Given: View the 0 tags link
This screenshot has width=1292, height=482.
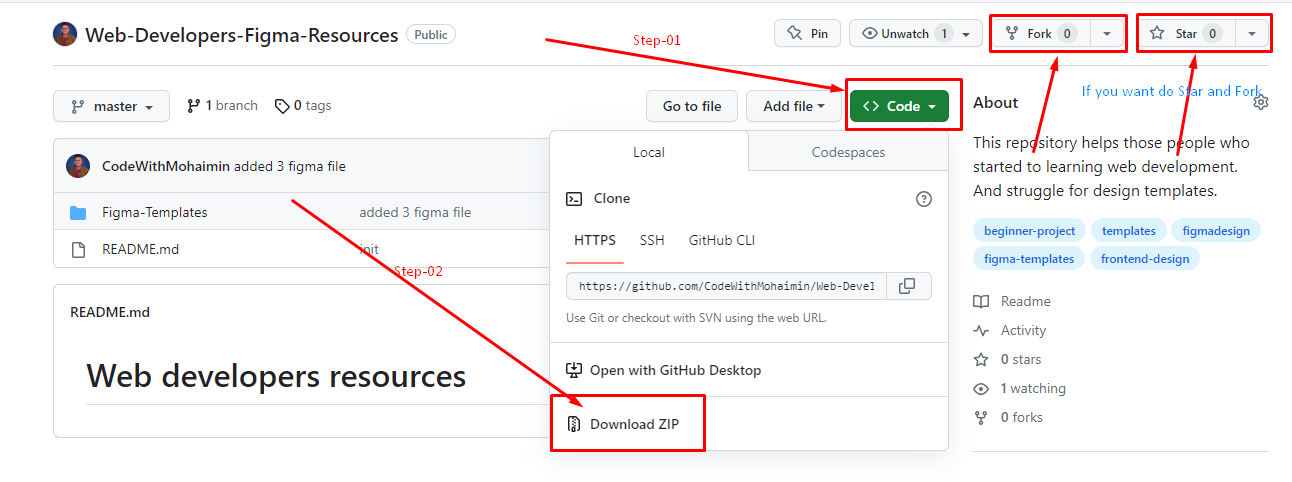Looking at the screenshot, I should pyautogui.click(x=304, y=105).
